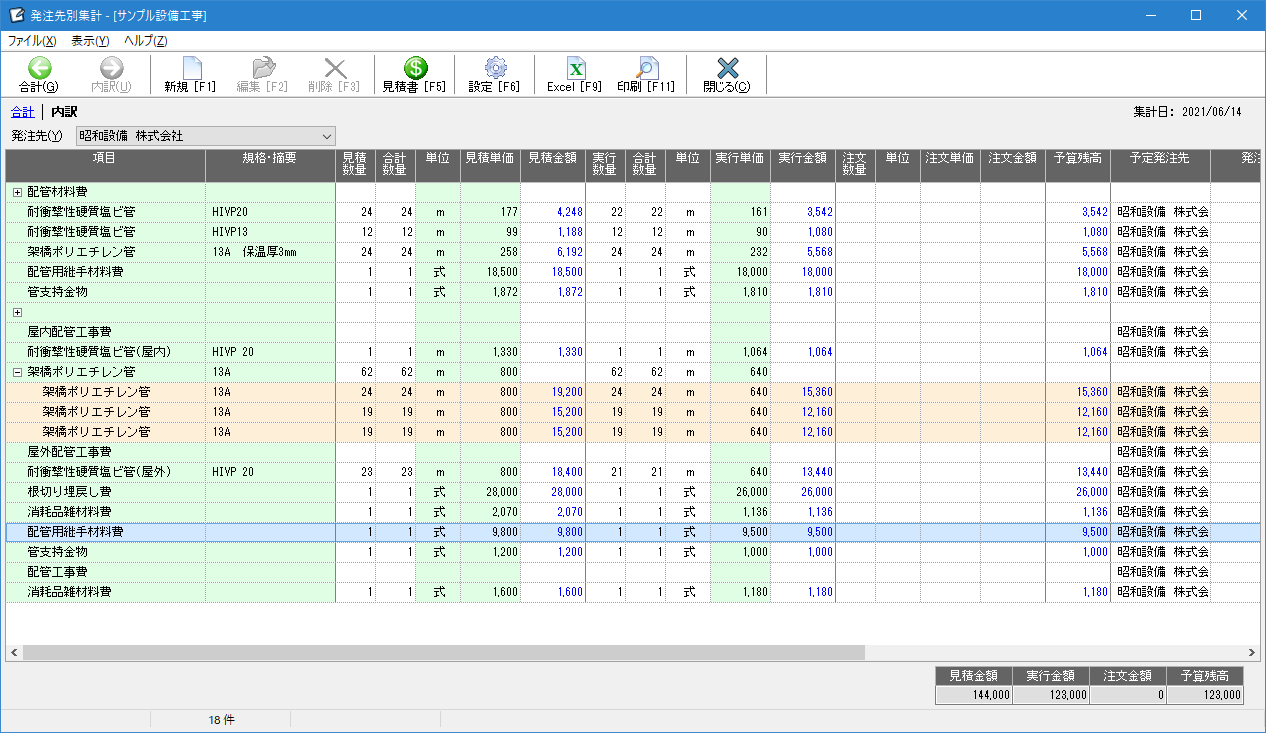
Task: Select the 耐衝撃性硬質塩ビ管 HIVP20 row
Action: (x=632, y=212)
